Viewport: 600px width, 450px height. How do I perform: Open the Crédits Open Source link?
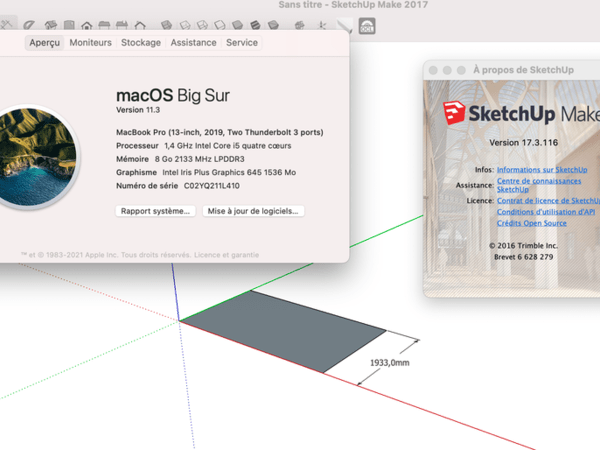click(x=531, y=222)
